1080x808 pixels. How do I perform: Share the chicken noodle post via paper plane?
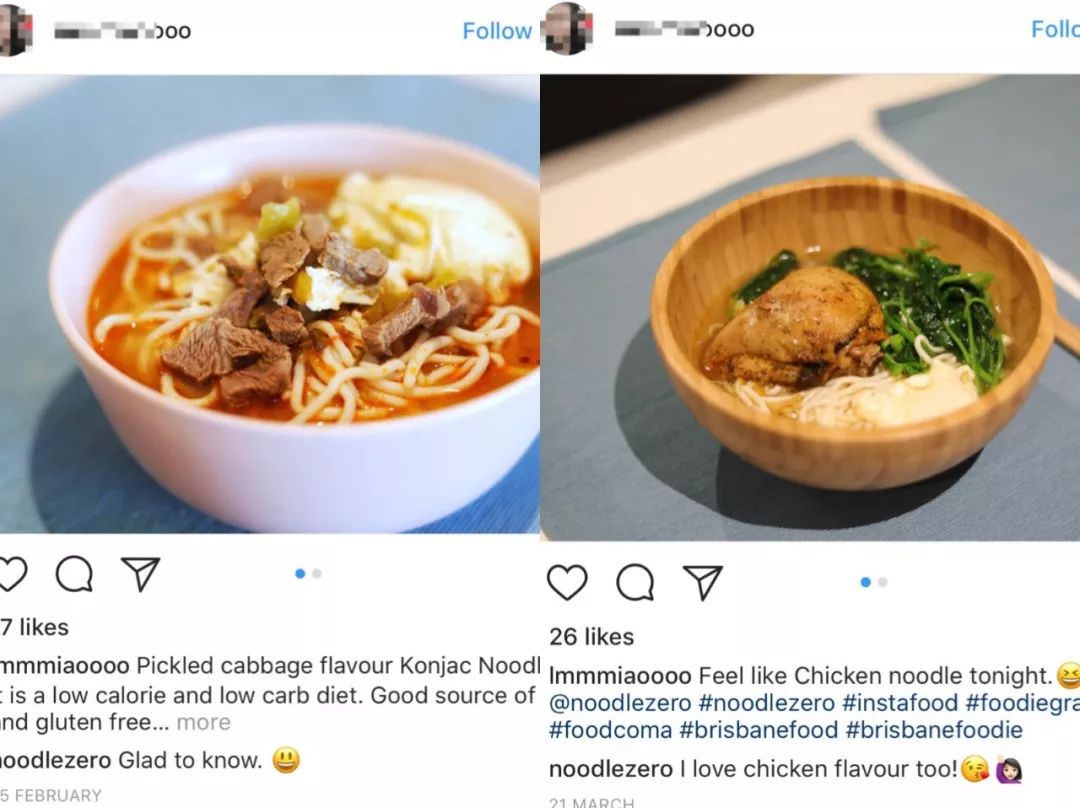click(703, 582)
